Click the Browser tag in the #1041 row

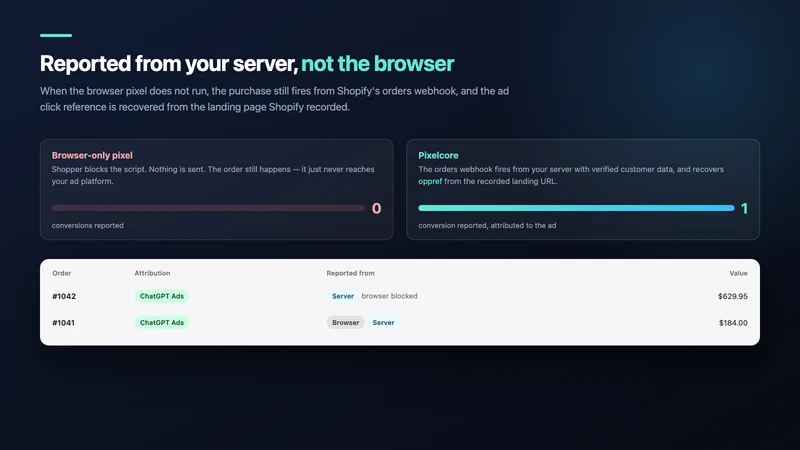[x=345, y=322]
